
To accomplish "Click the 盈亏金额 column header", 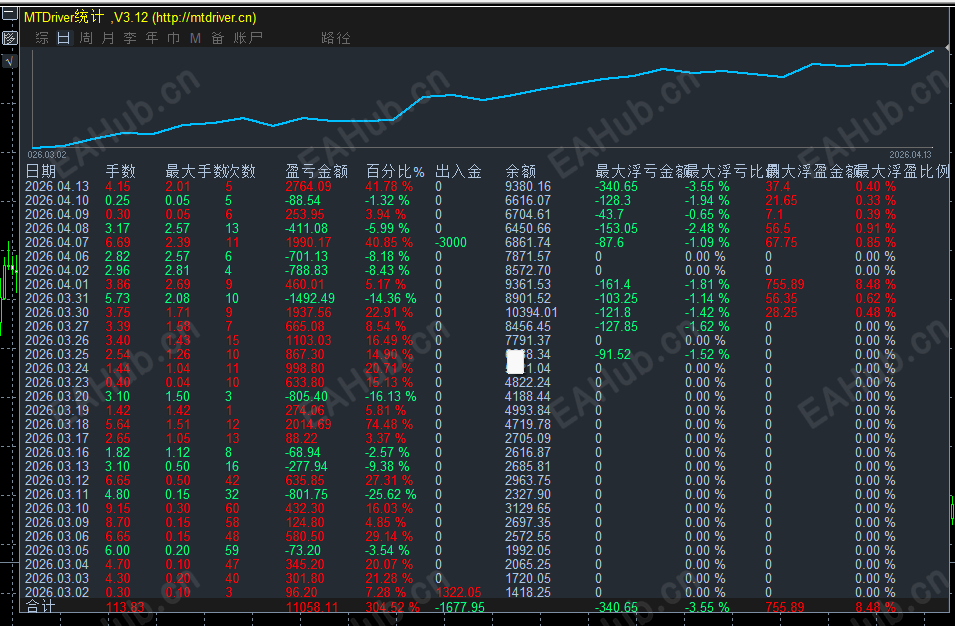I will click(x=317, y=171).
